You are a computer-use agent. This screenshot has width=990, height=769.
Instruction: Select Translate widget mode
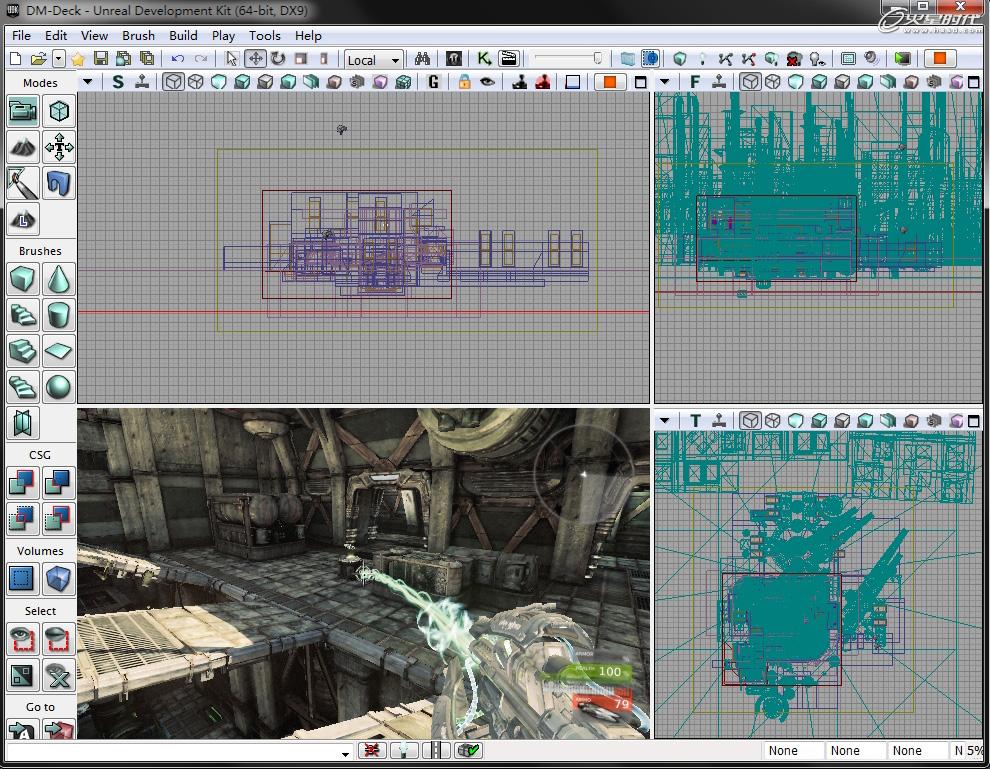click(255, 59)
